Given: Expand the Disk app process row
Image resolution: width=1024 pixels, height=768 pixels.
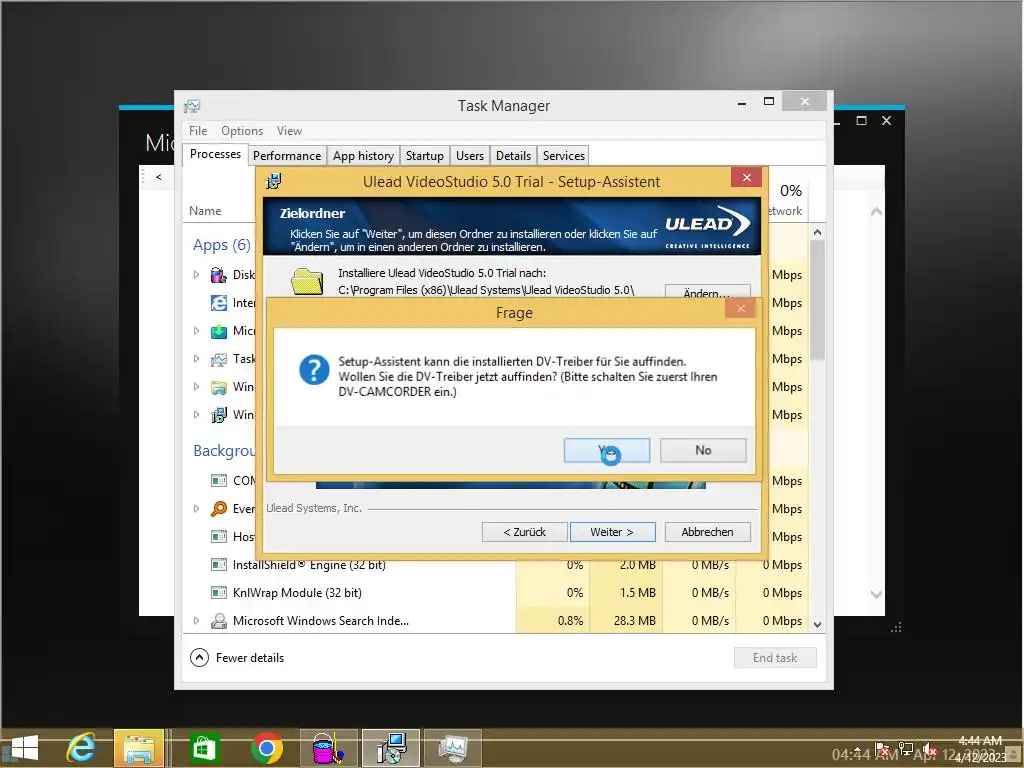Looking at the screenshot, I should tap(196, 275).
